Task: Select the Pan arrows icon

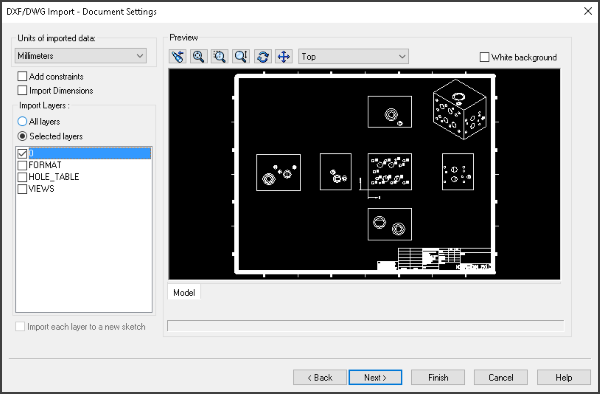Action: click(x=284, y=57)
